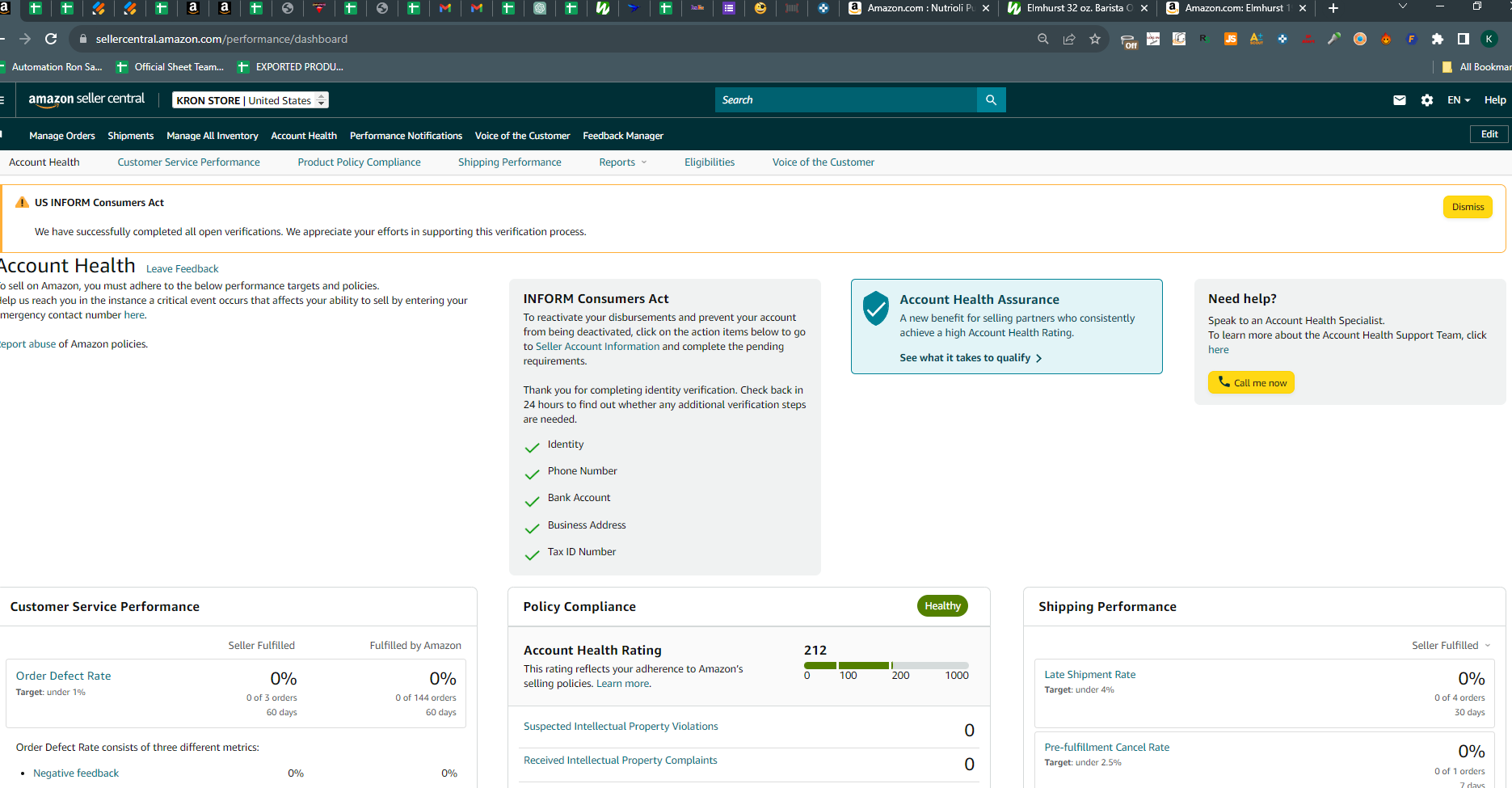
Task: Click the Account Health Rating progress bar
Action: [x=887, y=665]
